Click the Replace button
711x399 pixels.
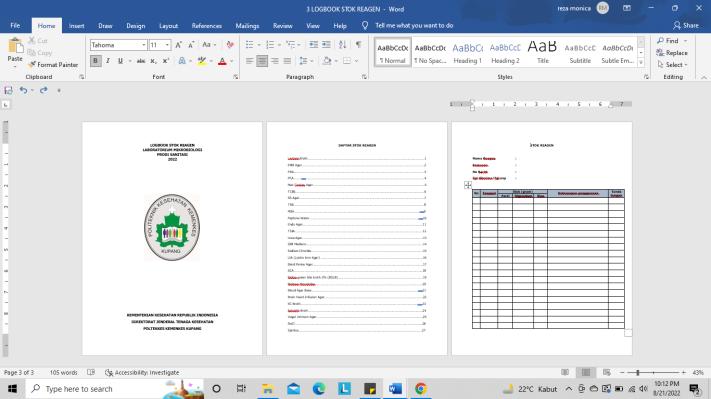672,53
